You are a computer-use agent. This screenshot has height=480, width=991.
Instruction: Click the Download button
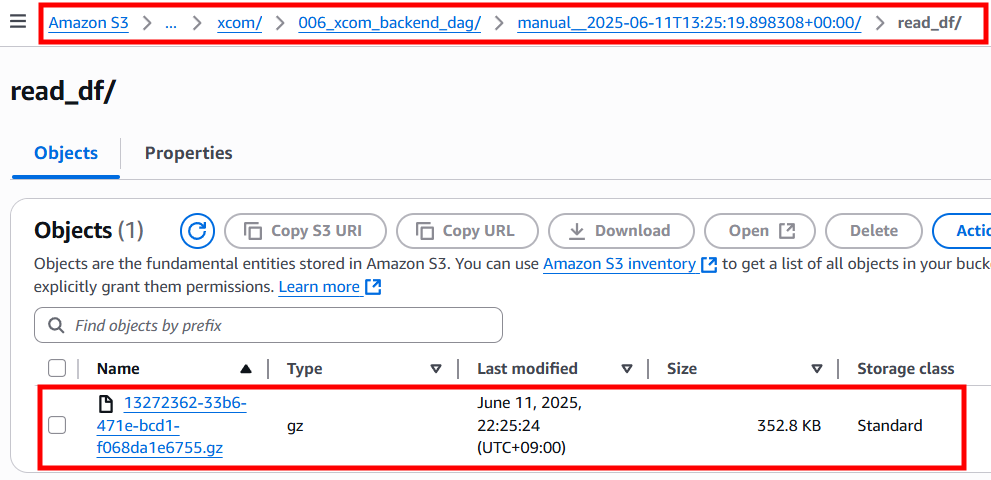(621, 231)
